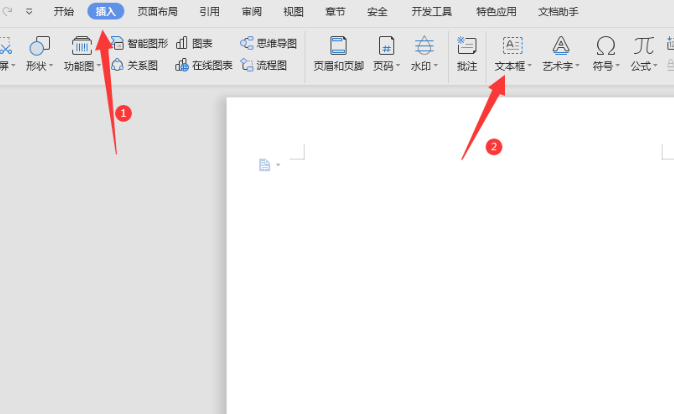Open the Review (审阅) tab
This screenshot has height=414, width=674.
click(x=251, y=12)
